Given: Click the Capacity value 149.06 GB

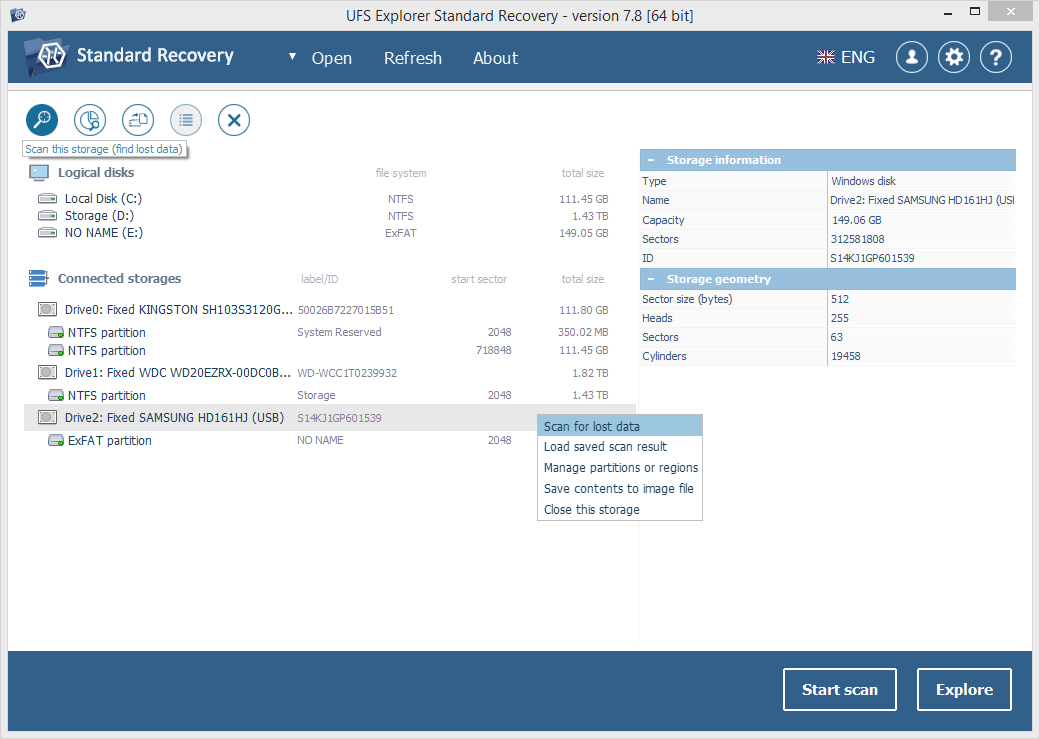Looking at the screenshot, I should pyautogui.click(x=856, y=220).
